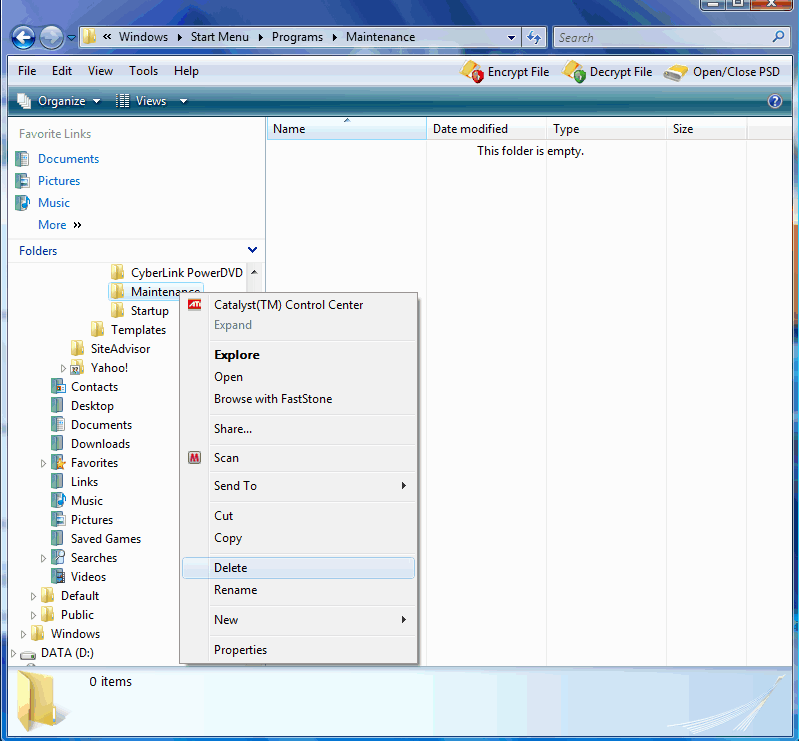Click the Documents icon in folder tree

pyautogui.click(x=58, y=425)
